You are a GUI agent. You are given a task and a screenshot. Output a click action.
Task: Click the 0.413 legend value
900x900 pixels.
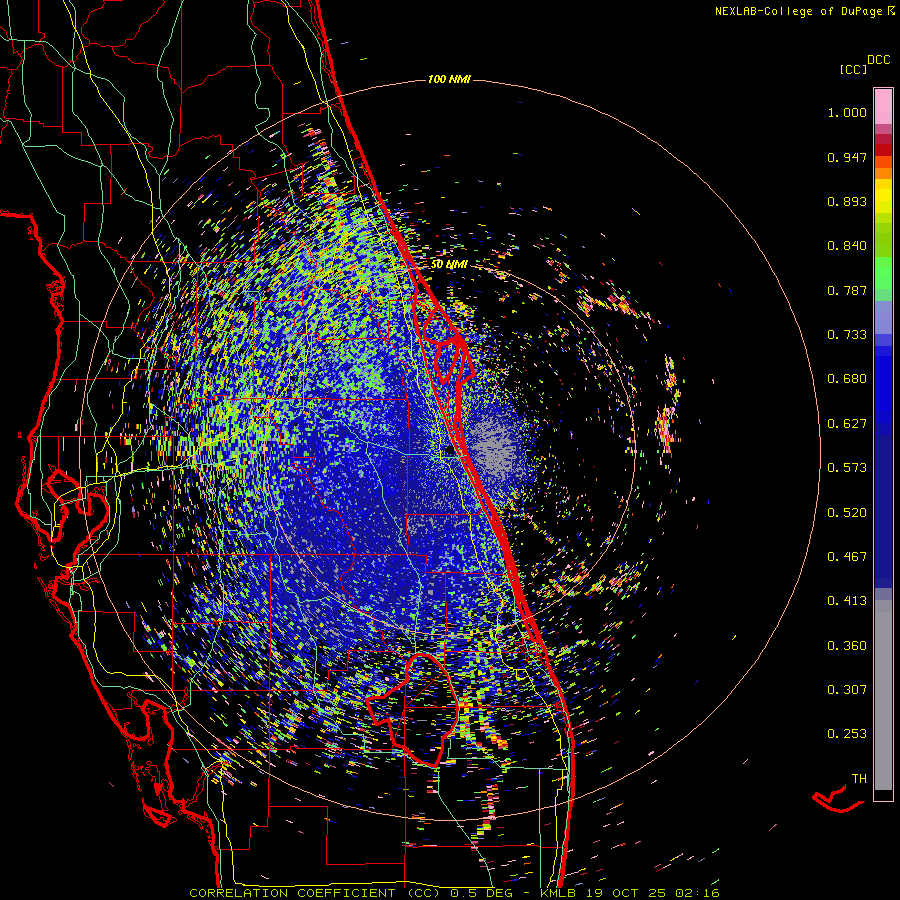click(x=847, y=601)
